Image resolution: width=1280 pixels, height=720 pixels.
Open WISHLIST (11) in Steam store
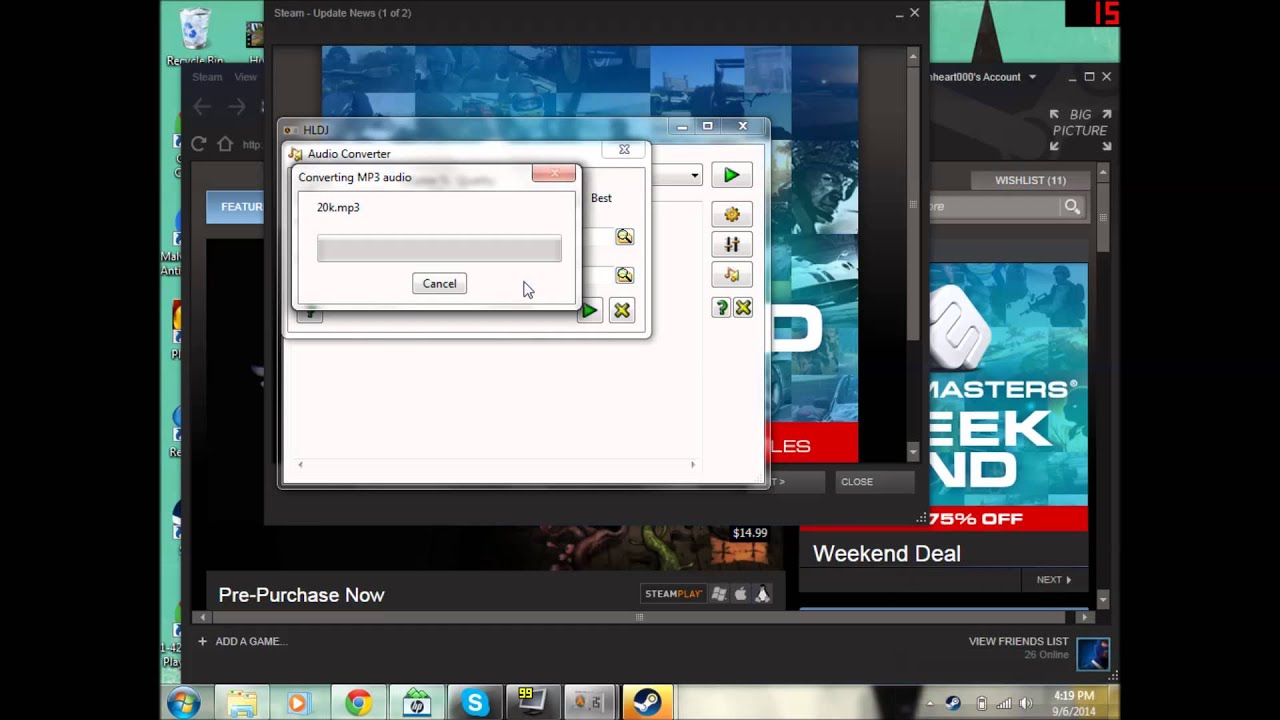click(x=1030, y=180)
